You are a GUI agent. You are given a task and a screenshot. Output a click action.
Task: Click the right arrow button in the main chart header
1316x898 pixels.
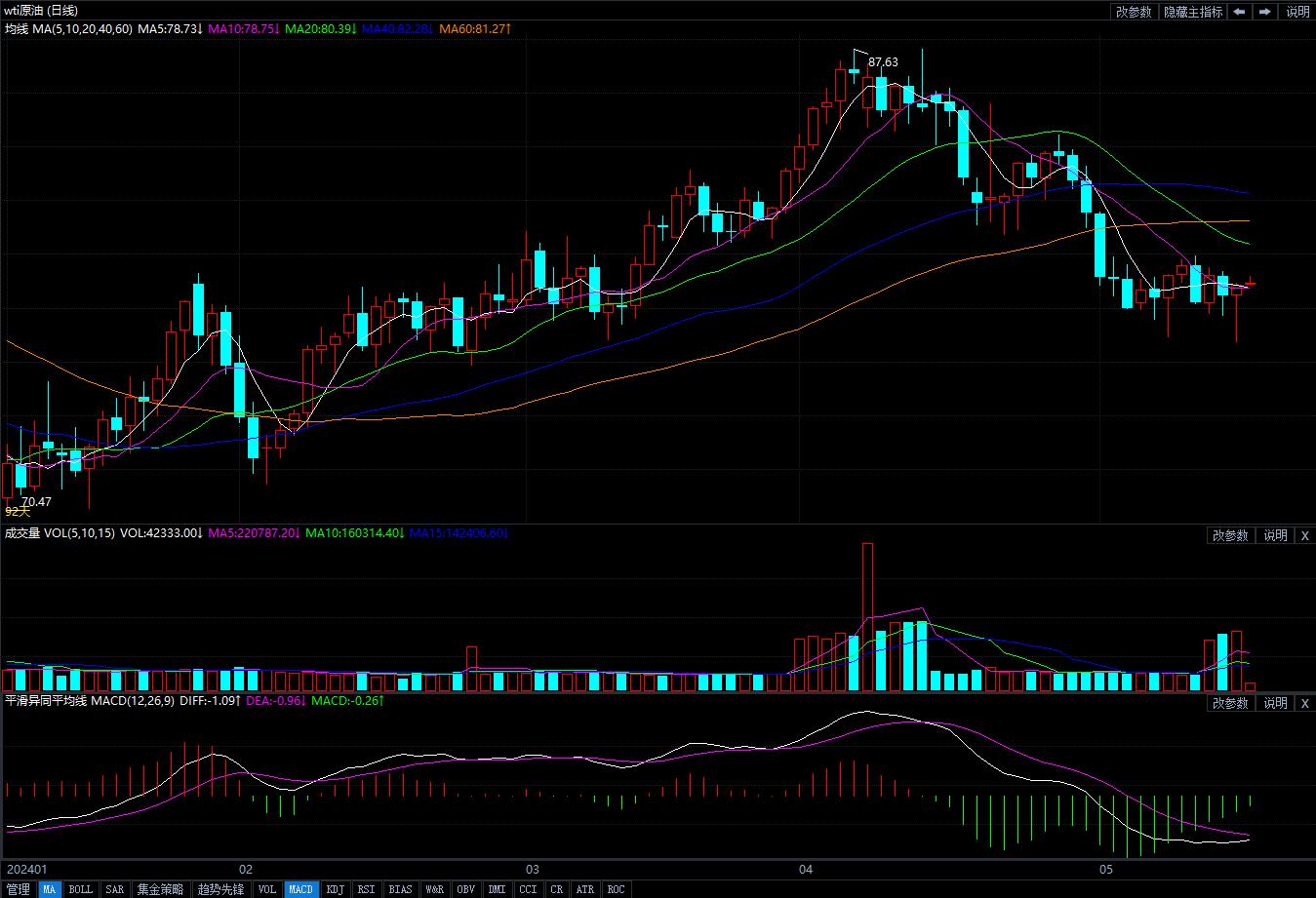1265,12
